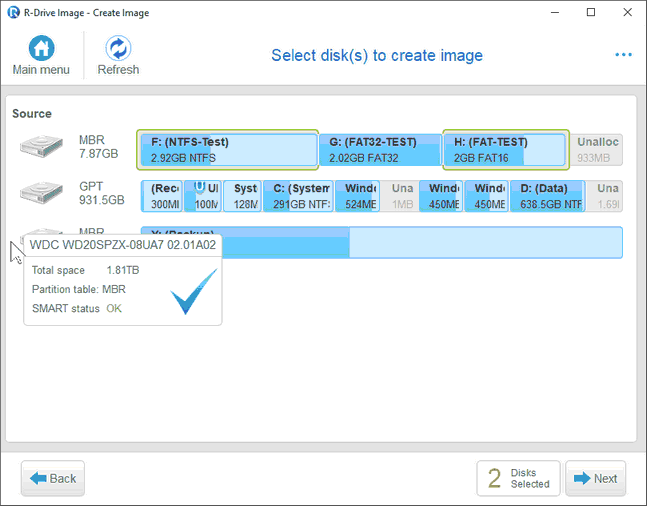Toggle F: (NTFS-Test) partition selection
The image size is (647, 506).
(x=227, y=149)
